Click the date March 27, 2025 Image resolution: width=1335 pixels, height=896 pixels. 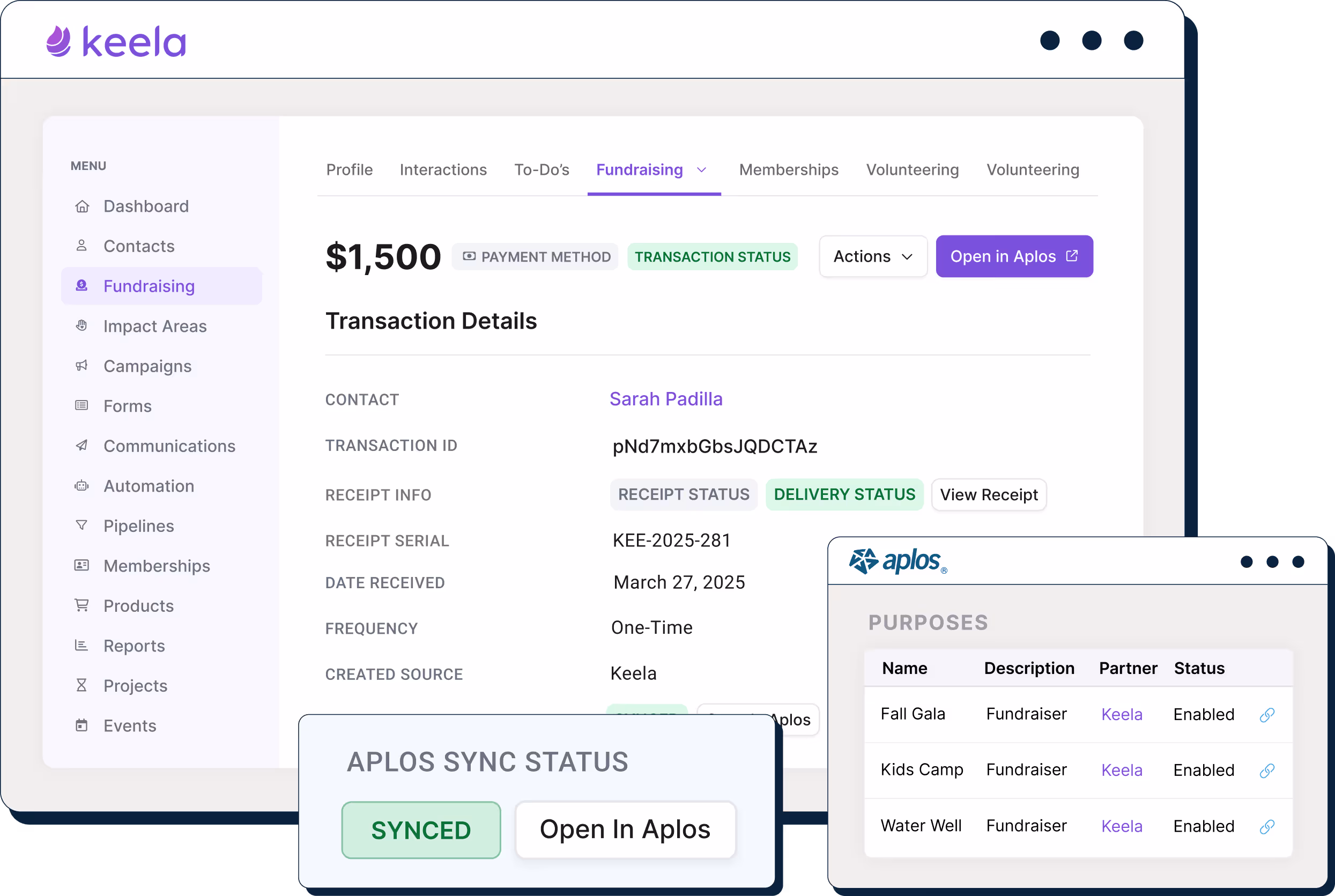point(679,582)
